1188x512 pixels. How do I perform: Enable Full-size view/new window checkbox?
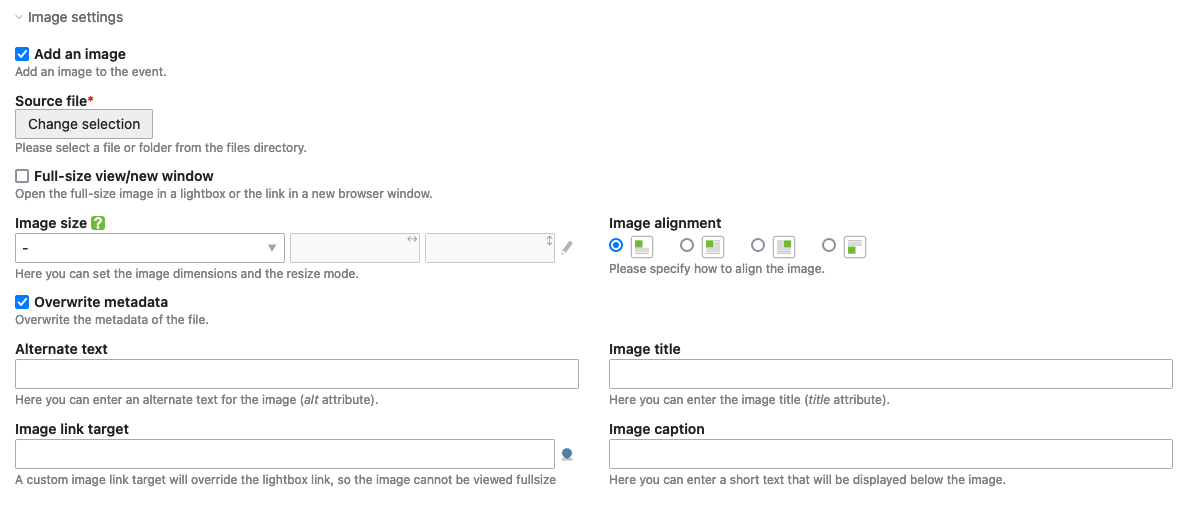22,176
